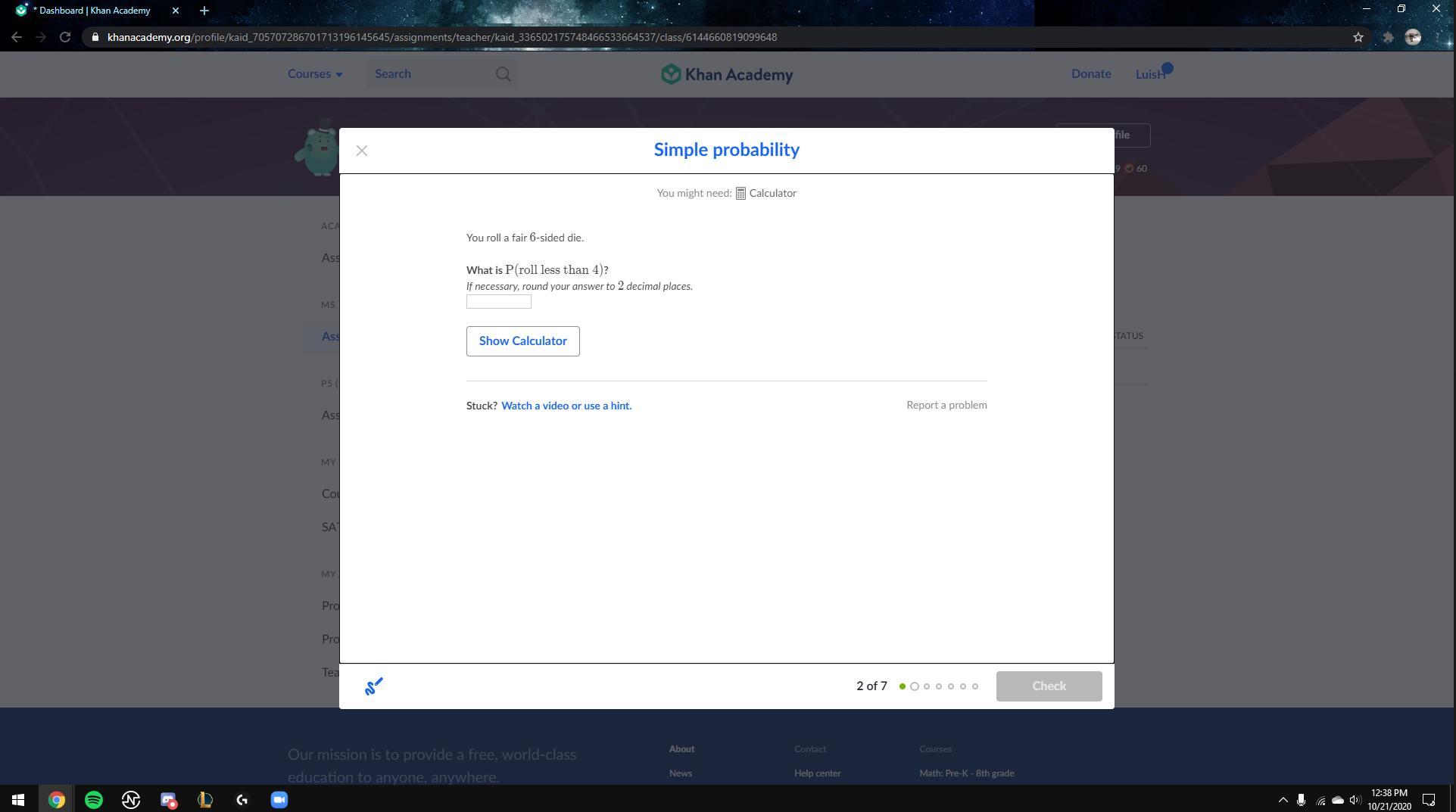Viewport: 1456px width, 812px height.
Task: Go back in browser history
Action: 17,37
